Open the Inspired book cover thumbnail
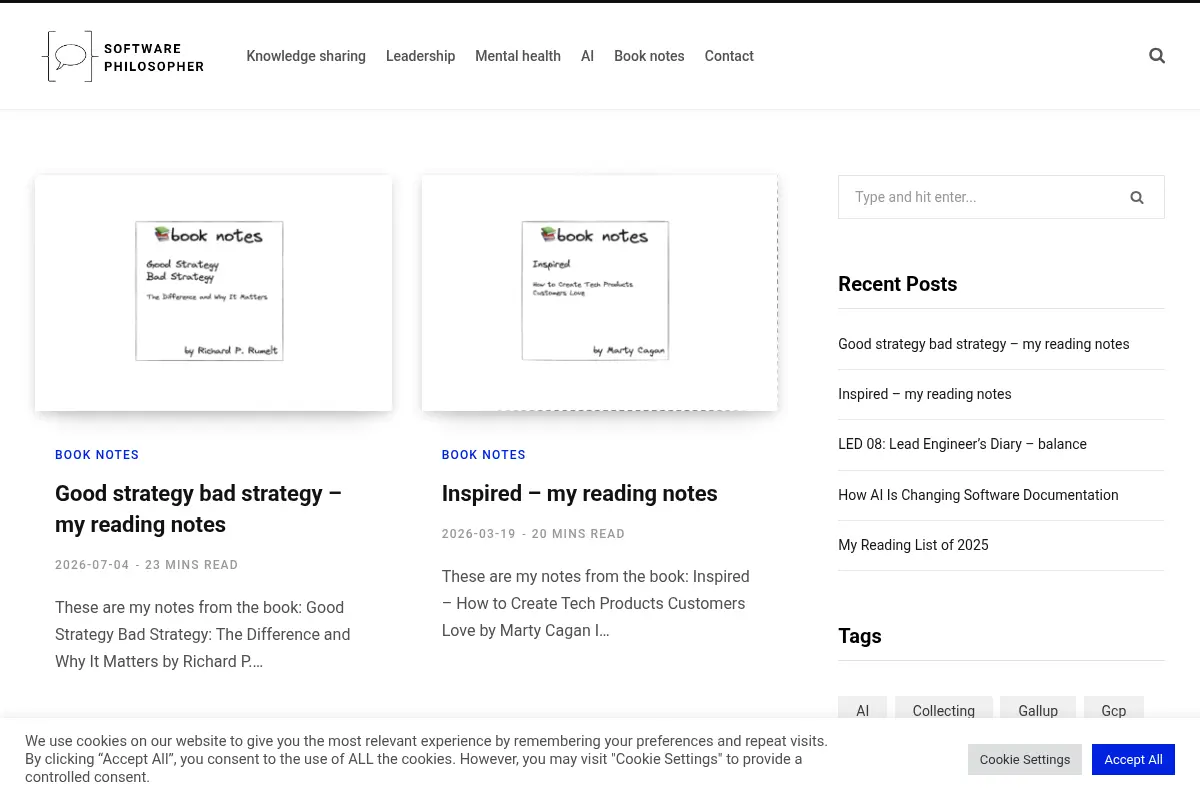Image resolution: width=1200 pixels, height=800 pixels. click(x=600, y=293)
